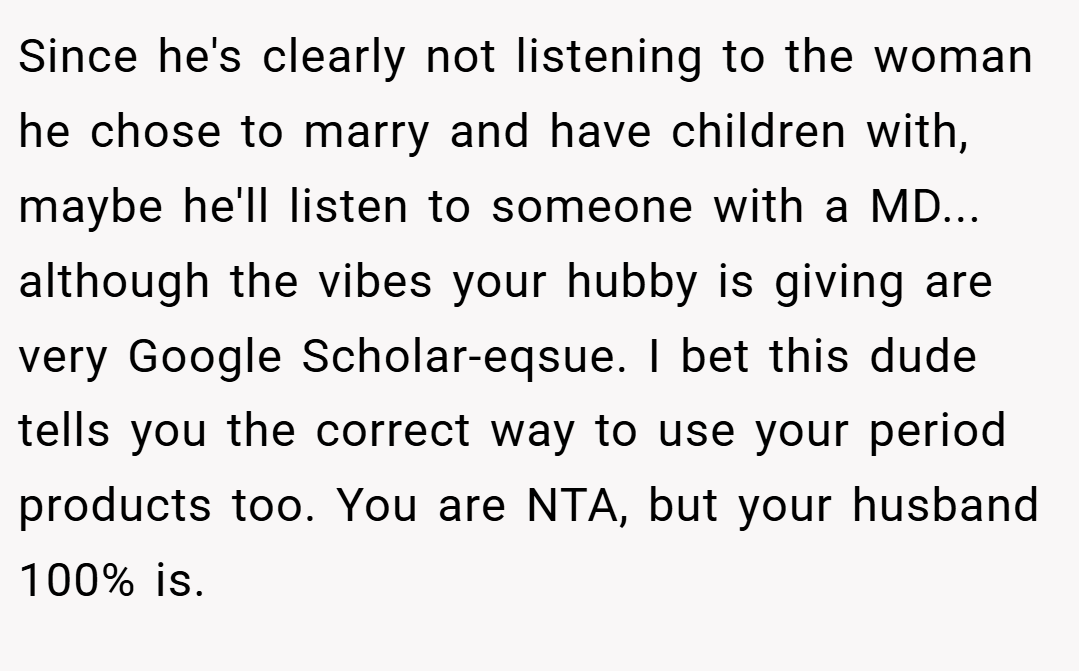Click the "100%" text in last line
This screenshot has height=671, width=1079.
tap(77, 579)
